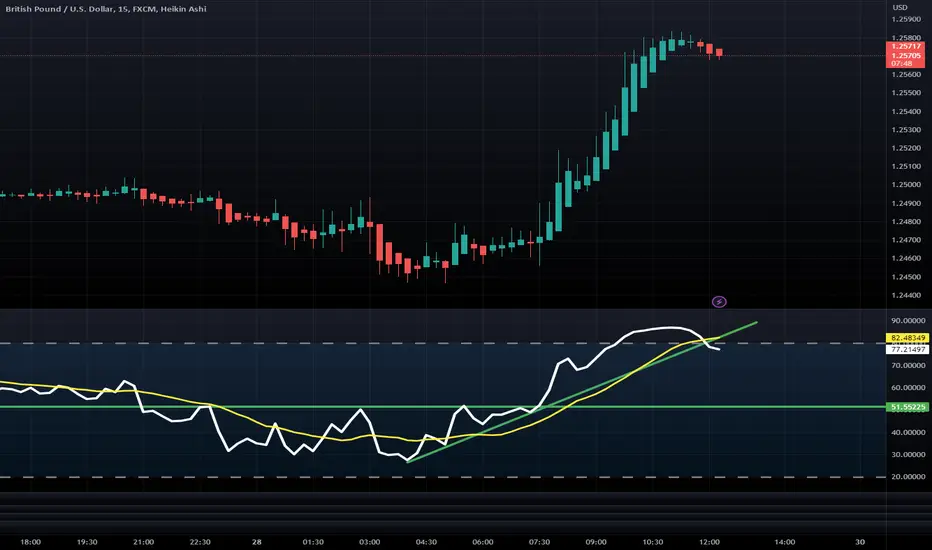Click the 1.25000 price axis label
The image size is (932, 550).
[x=906, y=185]
